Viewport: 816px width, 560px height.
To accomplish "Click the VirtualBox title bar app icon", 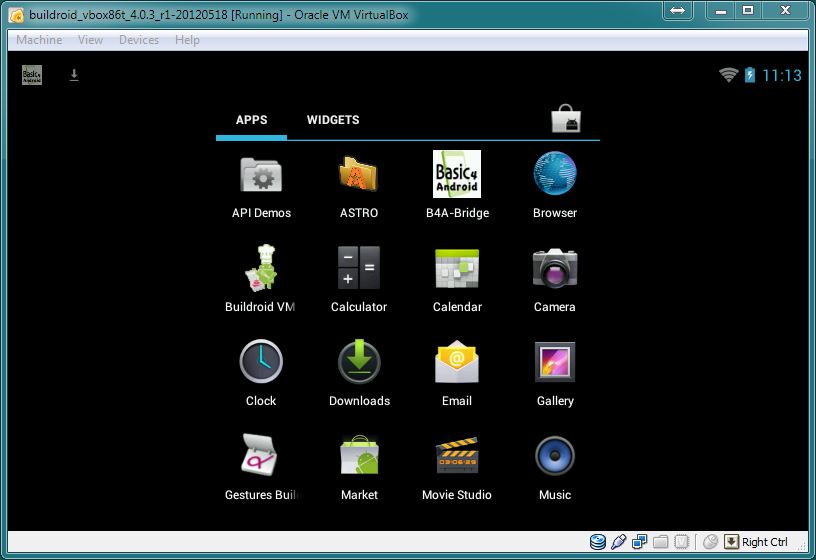I will pos(17,15).
